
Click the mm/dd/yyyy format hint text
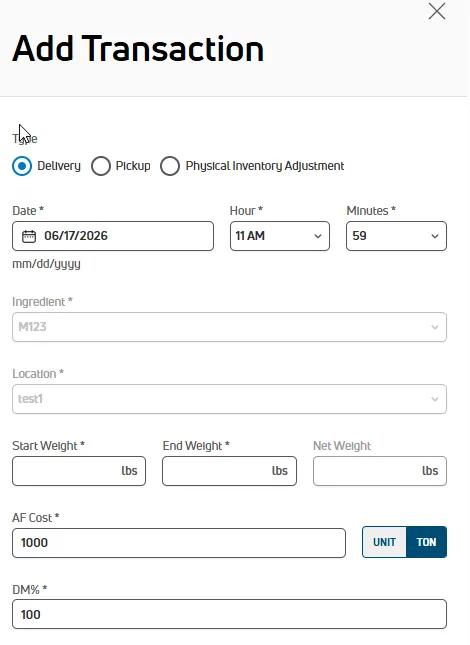click(x=46, y=264)
